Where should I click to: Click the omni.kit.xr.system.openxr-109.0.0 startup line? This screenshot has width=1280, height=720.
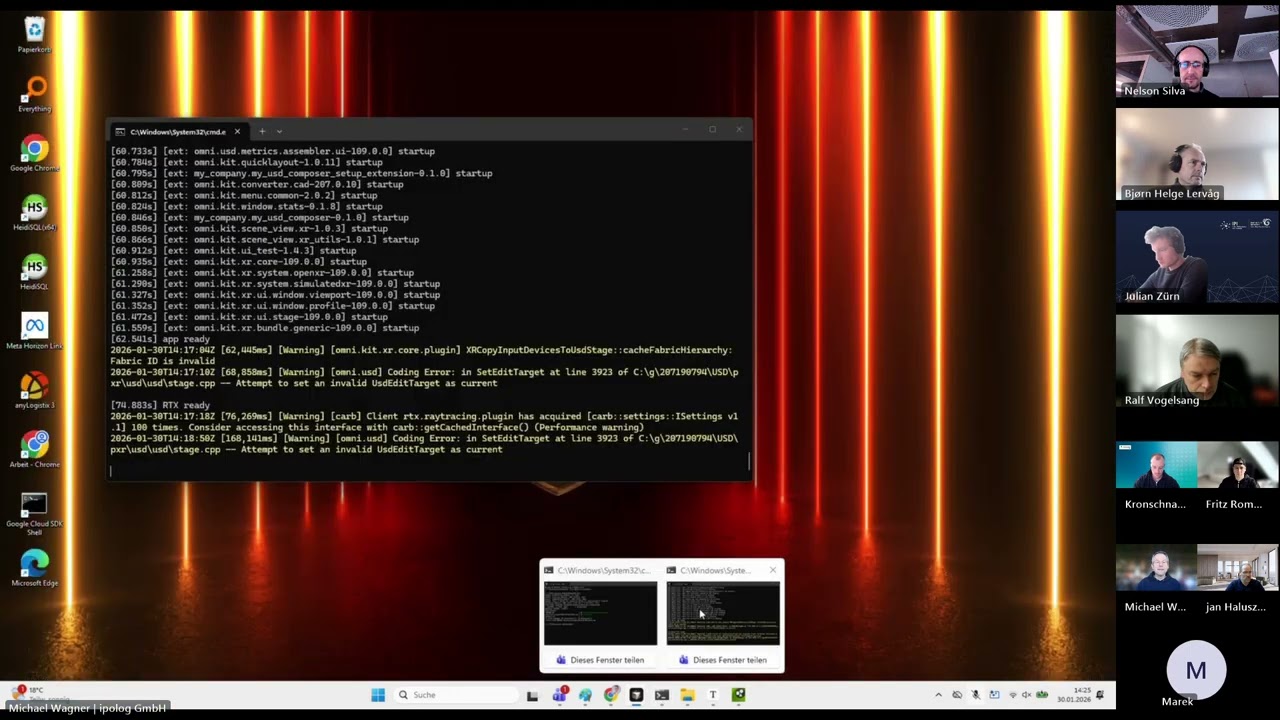pyautogui.click(x=262, y=273)
